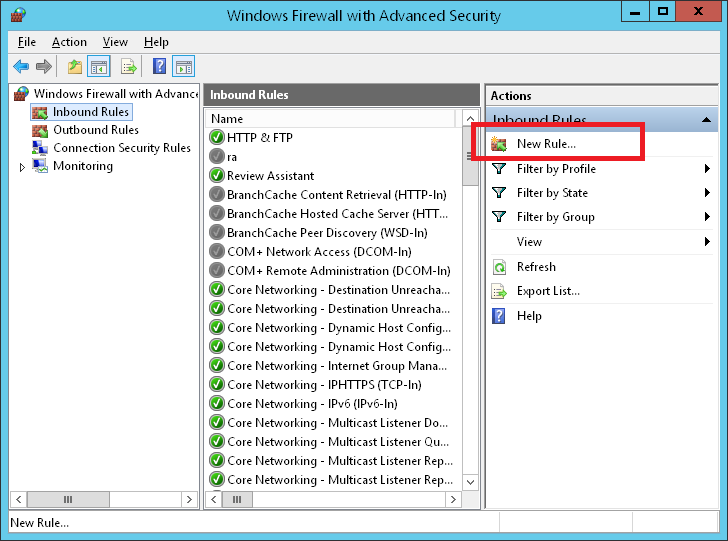Click rules list vertical scrollbar down arrow

point(470,482)
